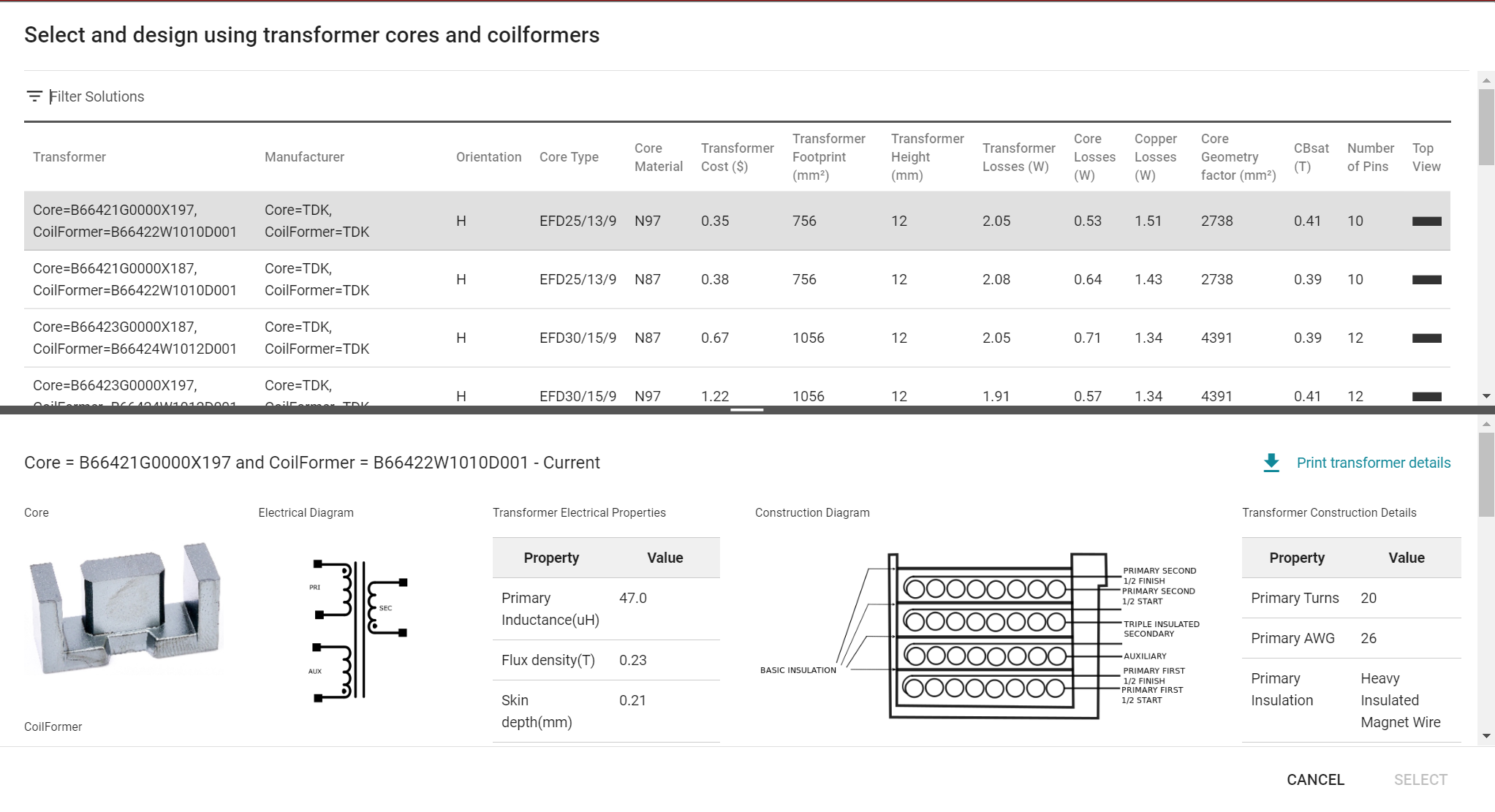Click cost value 0.67
This screenshot has width=1495, height=812.
[x=715, y=338]
